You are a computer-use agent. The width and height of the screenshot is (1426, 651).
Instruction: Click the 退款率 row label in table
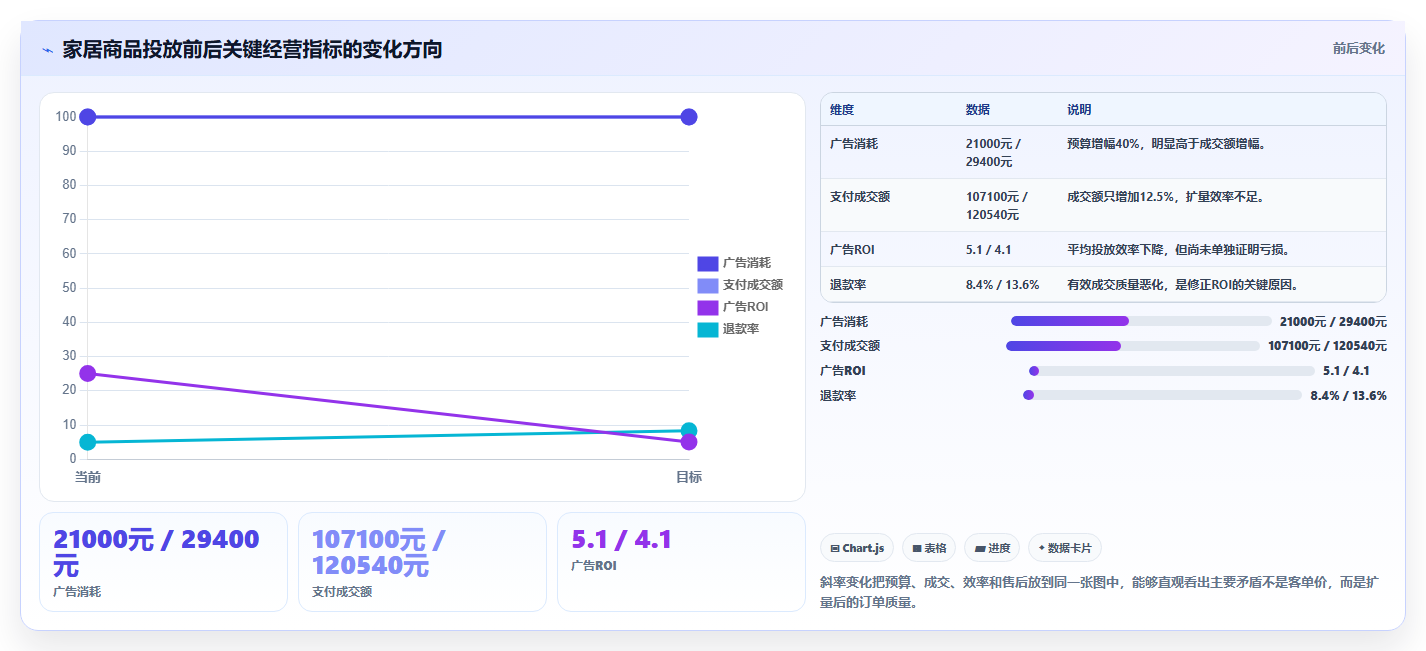(x=848, y=285)
